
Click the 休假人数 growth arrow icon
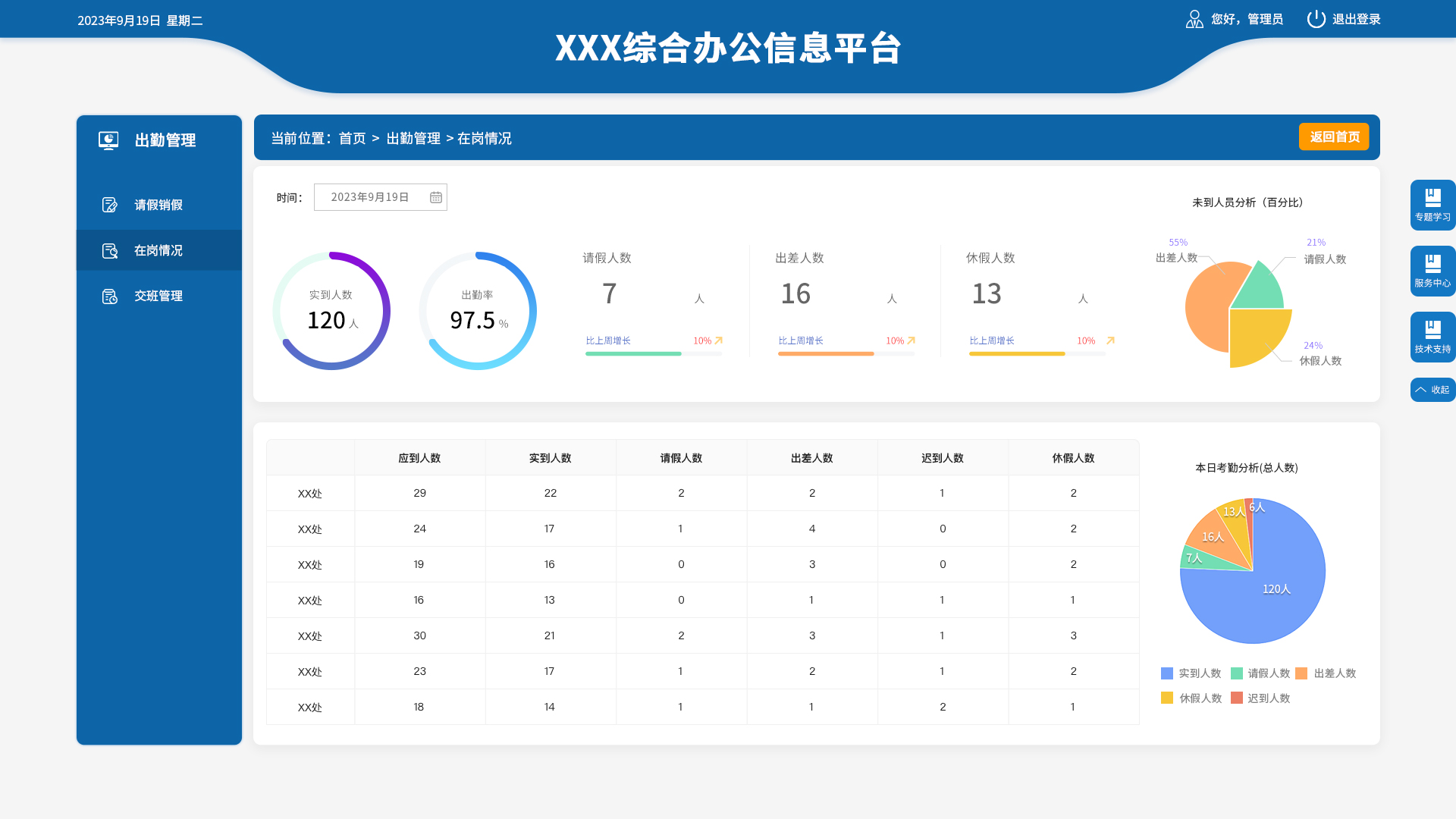pos(1110,340)
